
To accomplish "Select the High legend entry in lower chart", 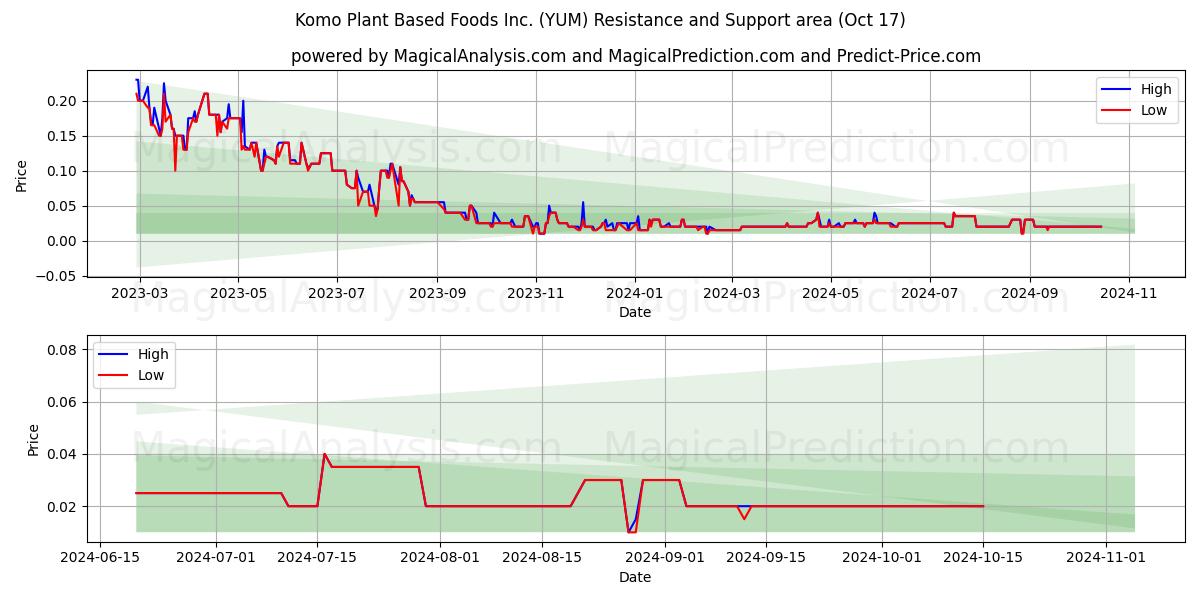I will tap(136, 354).
